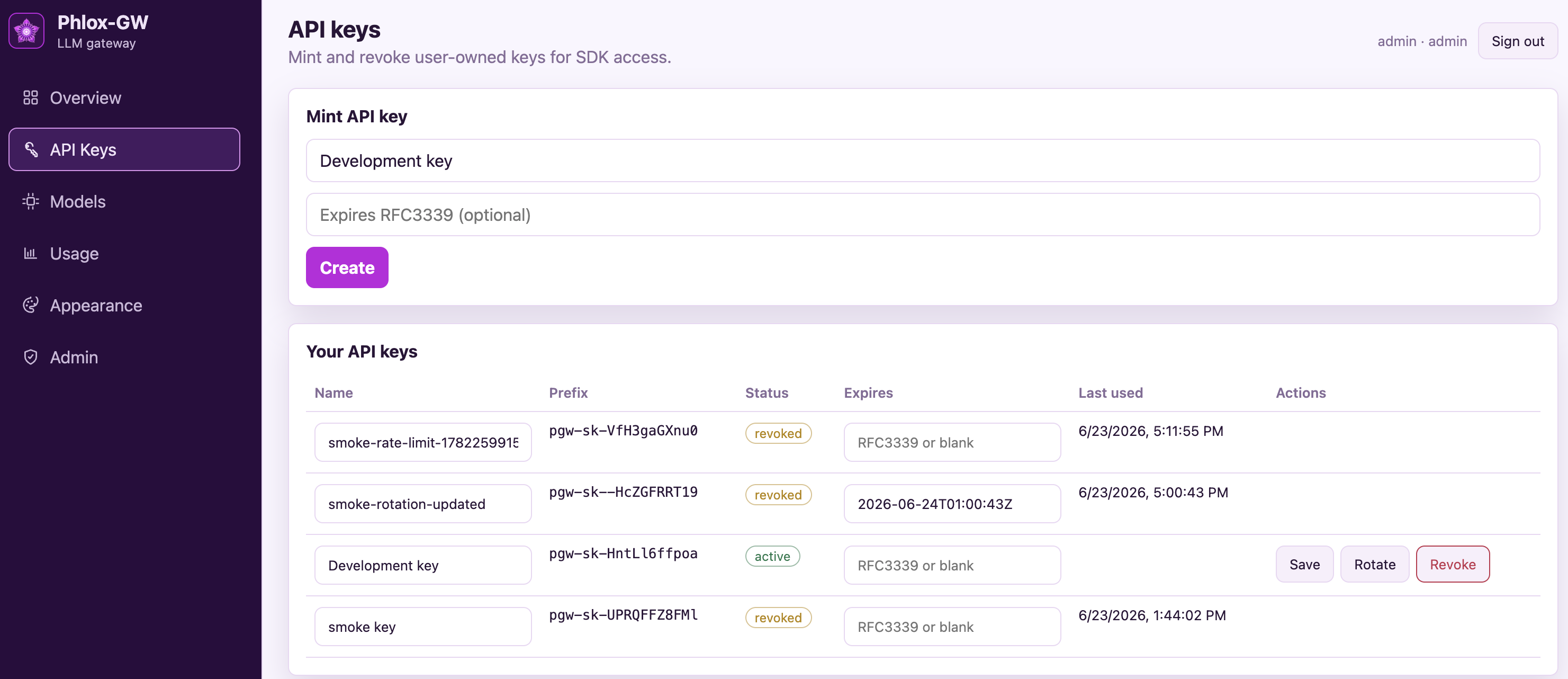Click the Phlox-GW brand name
Image resolution: width=1568 pixels, height=679 pixels.
click(102, 23)
